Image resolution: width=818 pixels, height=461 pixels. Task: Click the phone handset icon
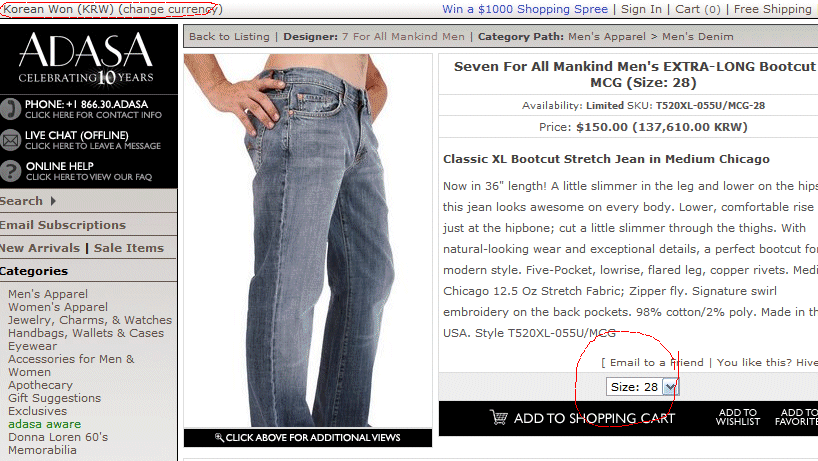point(10,108)
